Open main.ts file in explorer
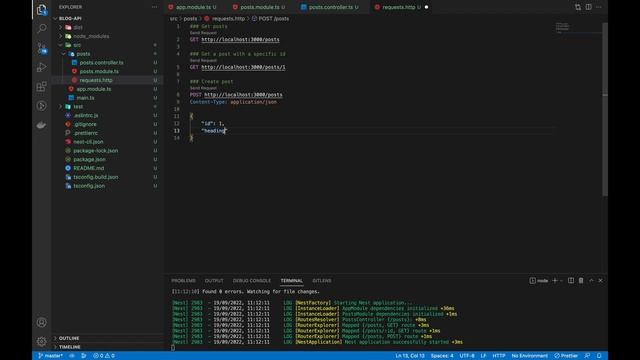The height and width of the screenshot is (360, 640). (x=85, y=98)
